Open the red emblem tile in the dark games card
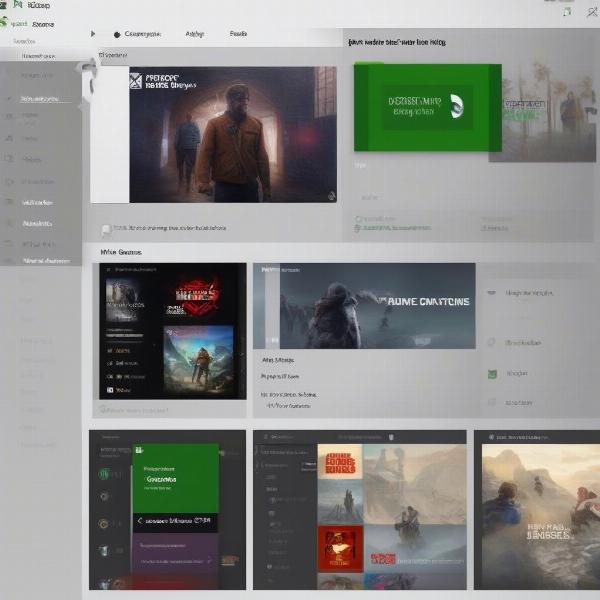This screenshot has height=600, width=600. tap(196, 293)
